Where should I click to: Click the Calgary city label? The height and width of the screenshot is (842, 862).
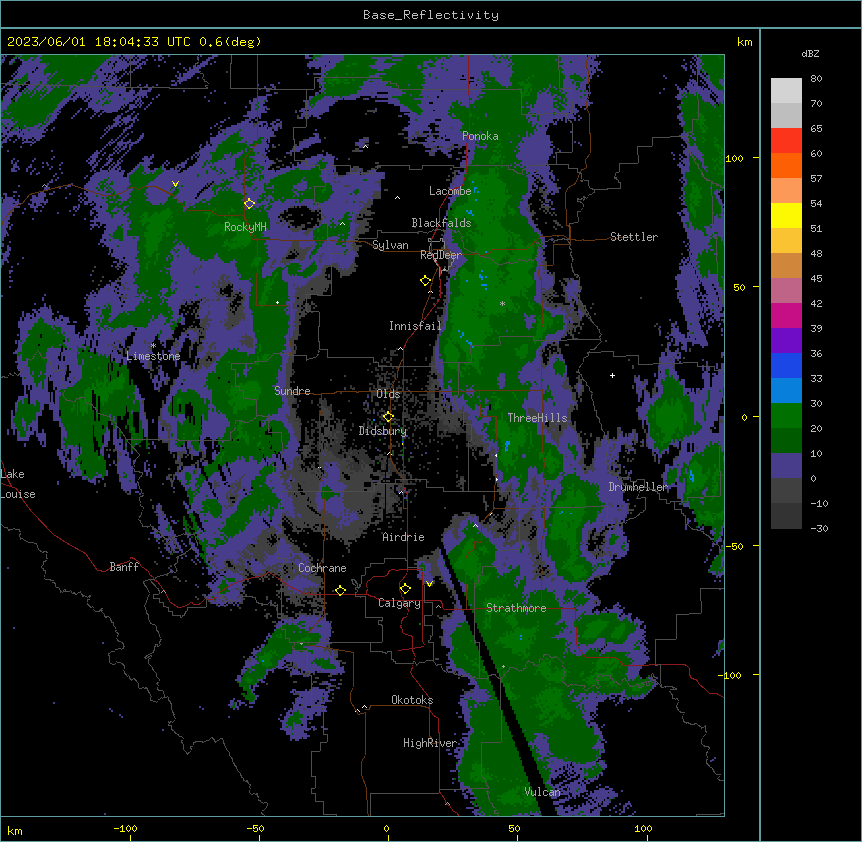click(399, 603)
